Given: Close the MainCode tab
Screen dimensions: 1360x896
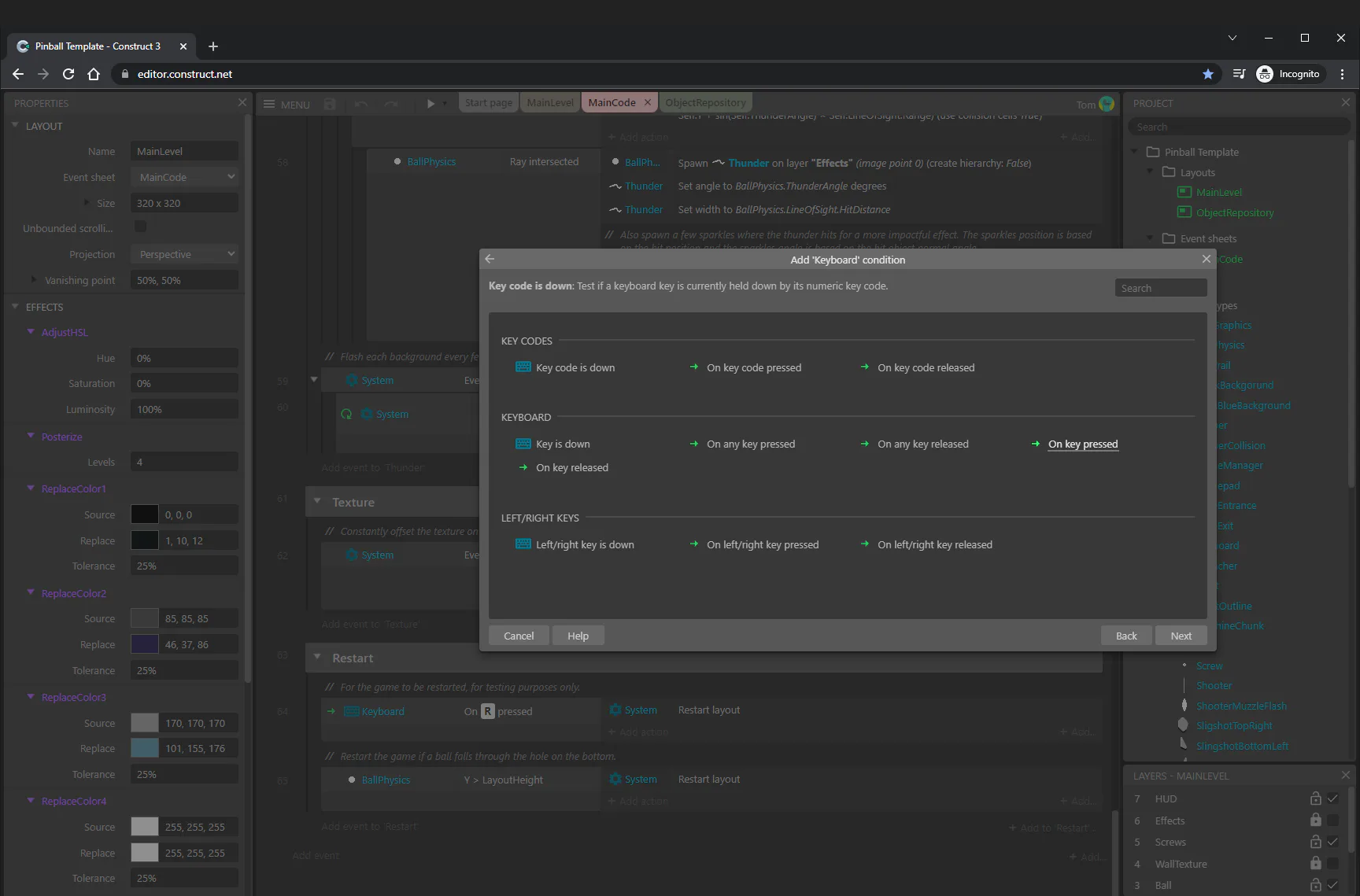Looking at the screenshot, I should point(648,102).
